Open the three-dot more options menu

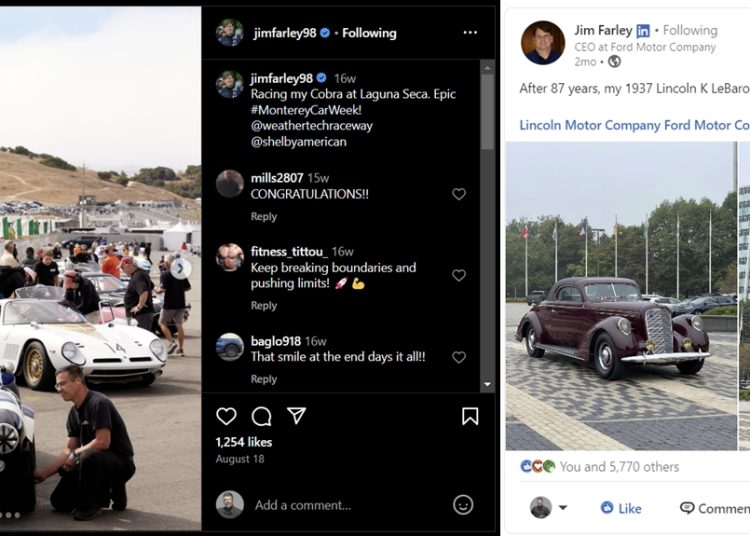point(470,33)
